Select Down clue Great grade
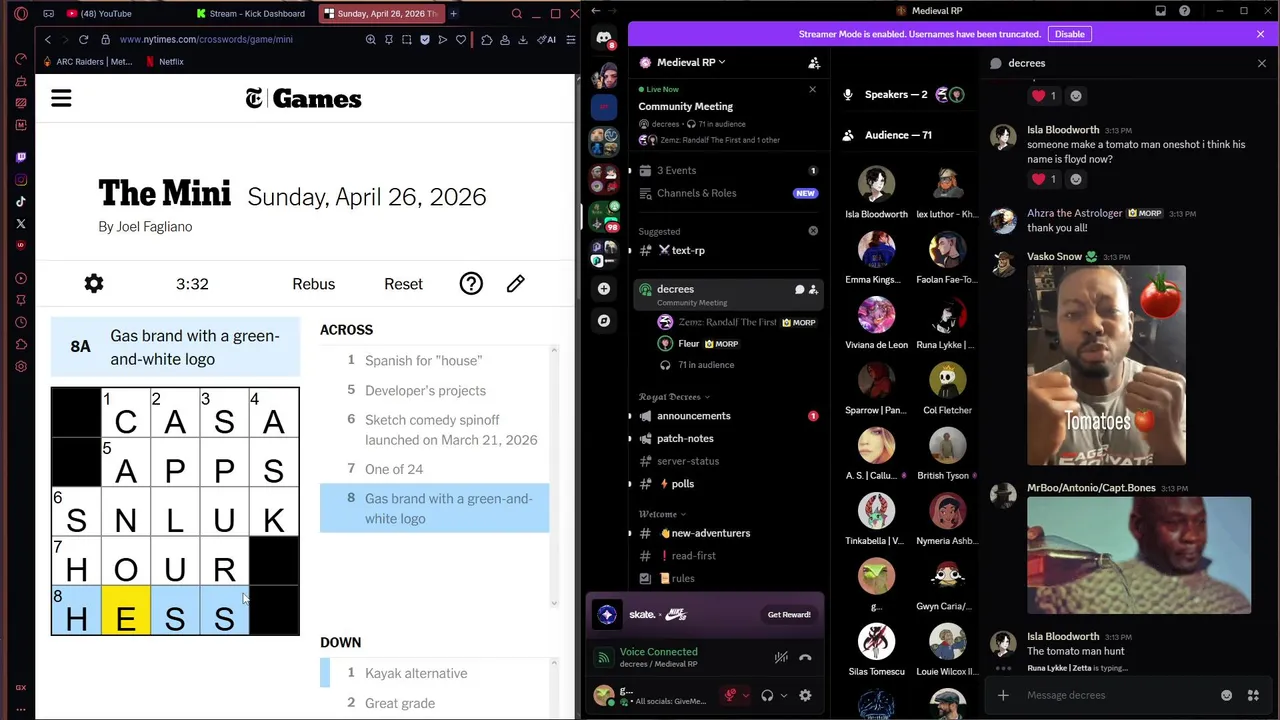Viewport: 1280px width, 720px height. click(434, 703)
